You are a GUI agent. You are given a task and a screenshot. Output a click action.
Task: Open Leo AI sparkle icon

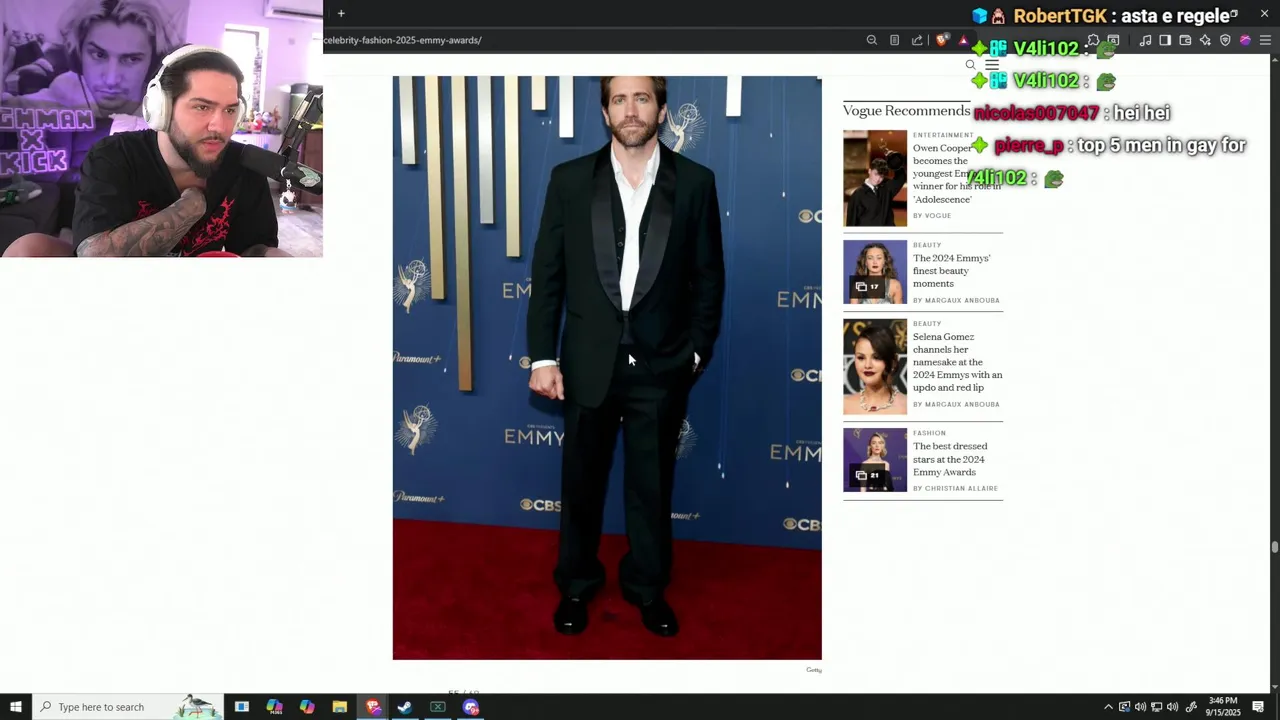(1205, 40)
